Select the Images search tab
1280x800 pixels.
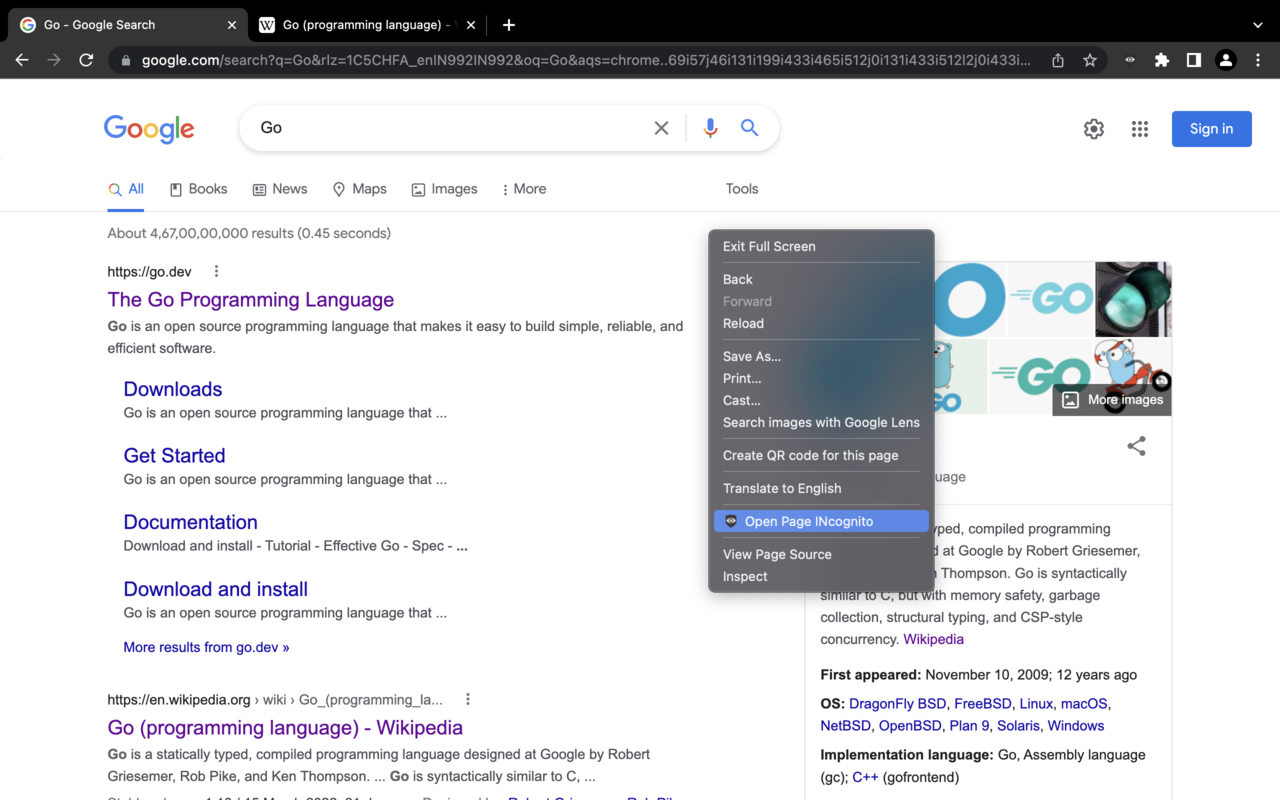tap(444, 189)
